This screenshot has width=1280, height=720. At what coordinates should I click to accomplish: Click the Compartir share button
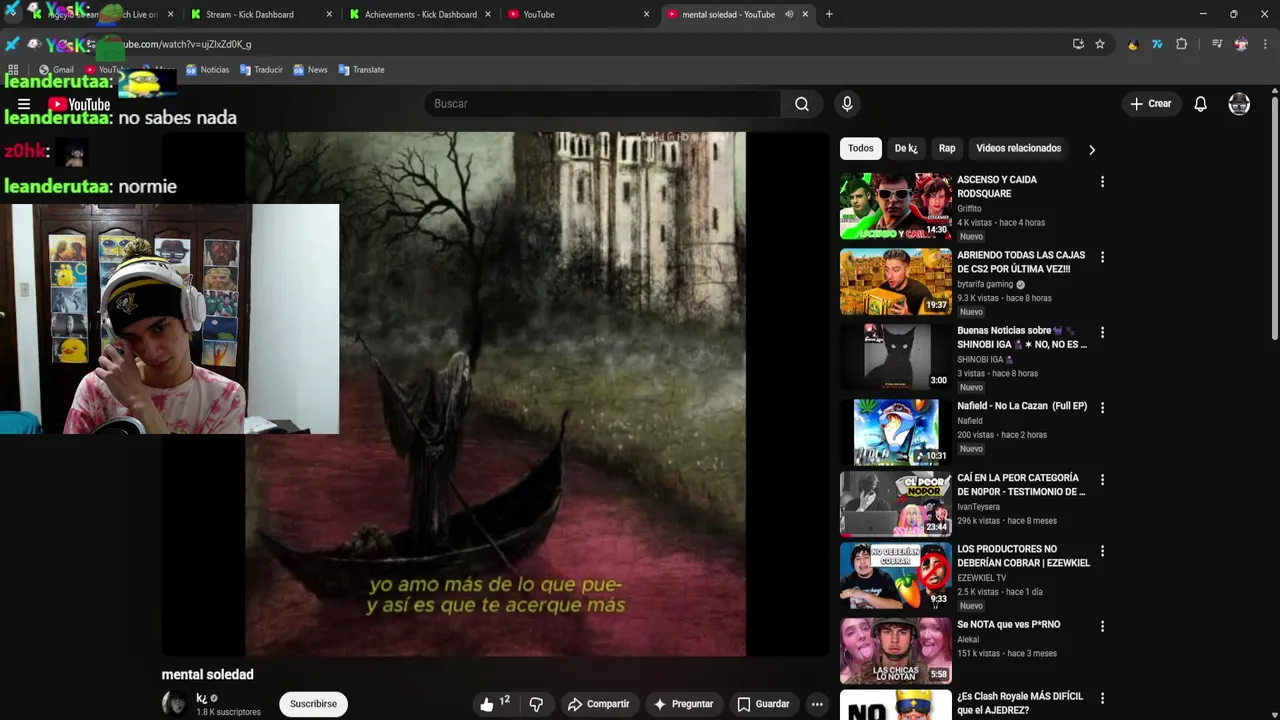[x=598, y=704]
